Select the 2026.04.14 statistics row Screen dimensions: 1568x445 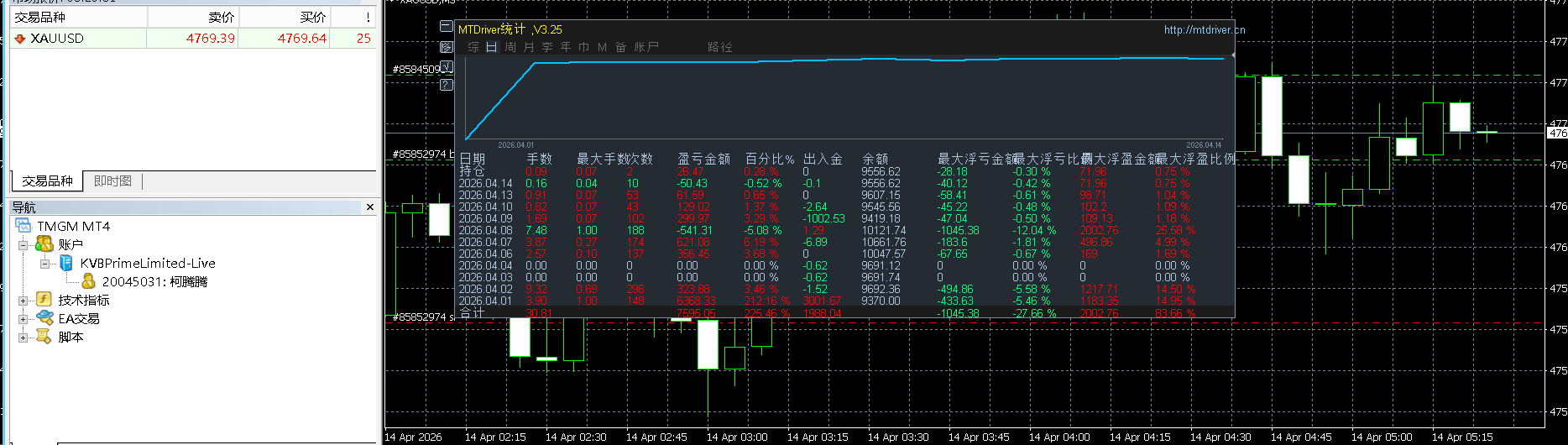tap(846, 183)
